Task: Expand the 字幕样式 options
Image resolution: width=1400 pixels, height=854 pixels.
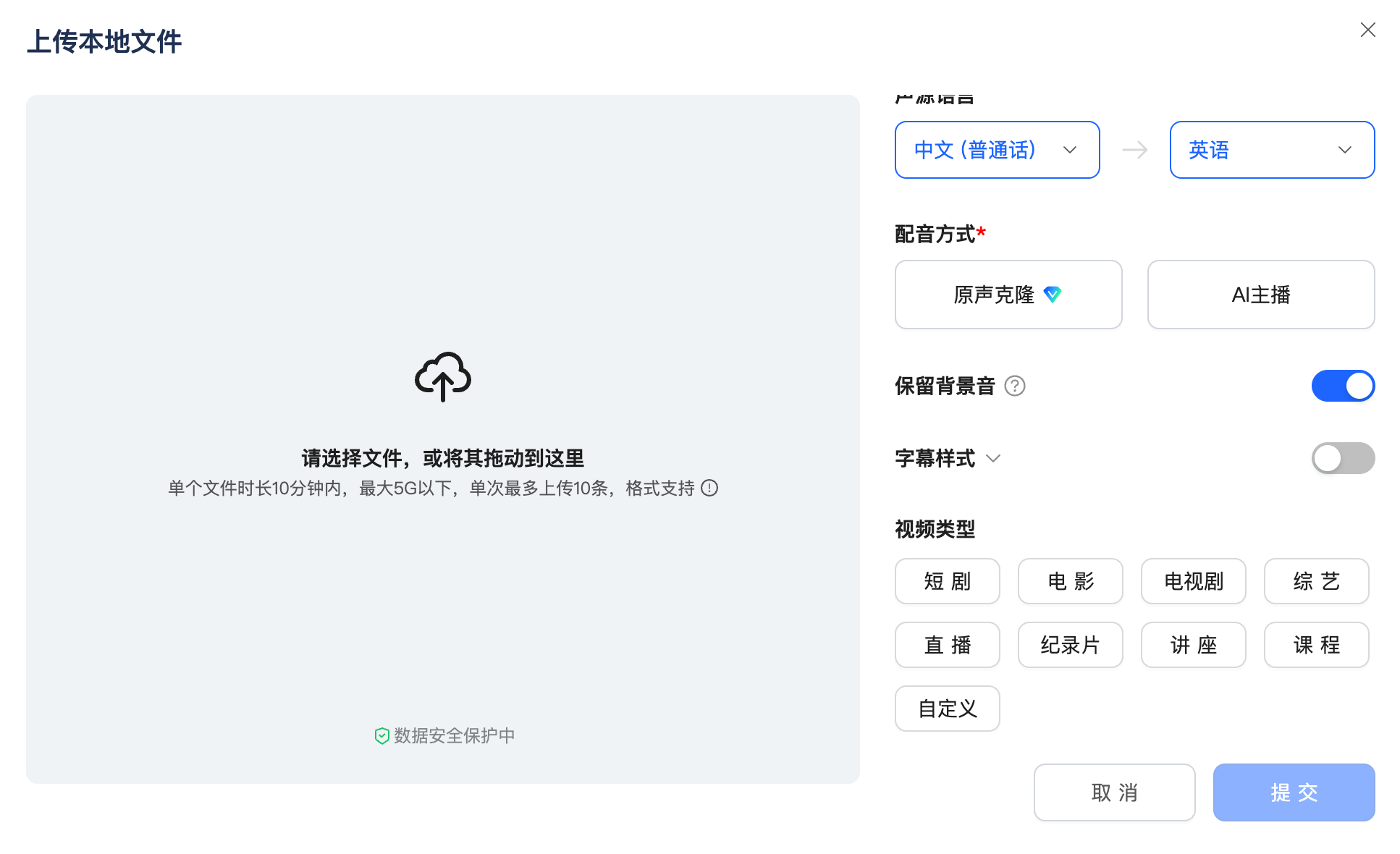Action: click(993, 458)
